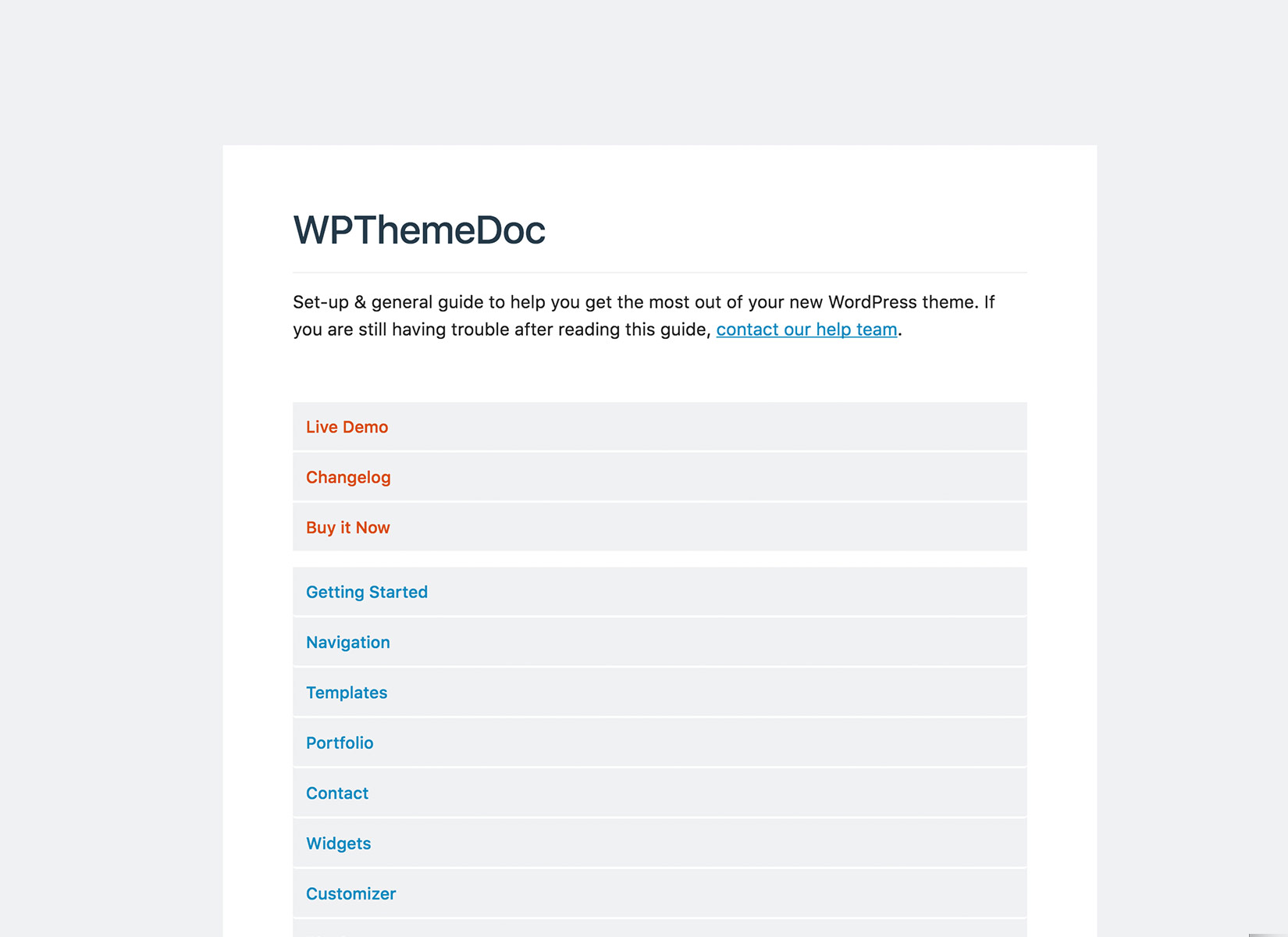Click the WPThemeDoc page title

(x=418, y=230)
